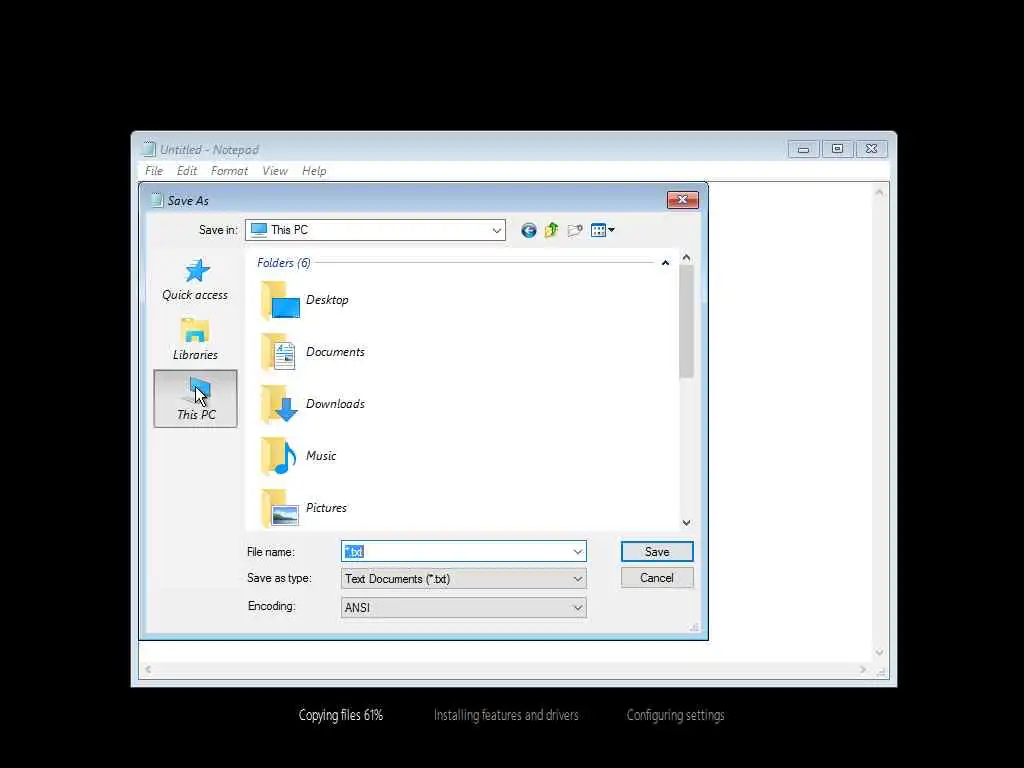Go up one folder level icon
Viewport: 1024px width, 768px height.
[551, 230]
